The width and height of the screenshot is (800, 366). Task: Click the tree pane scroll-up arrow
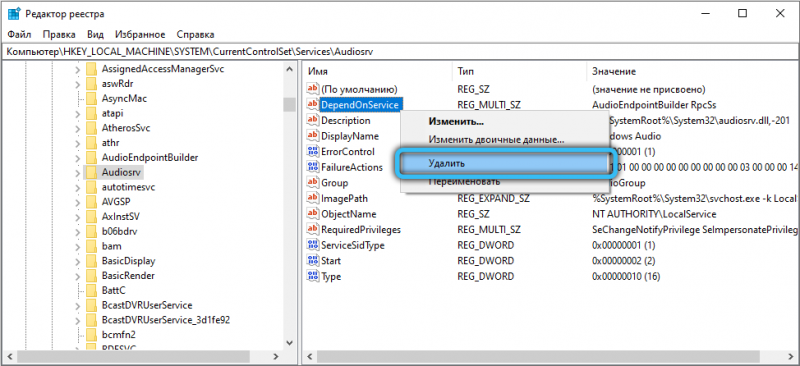click(289, 69)
